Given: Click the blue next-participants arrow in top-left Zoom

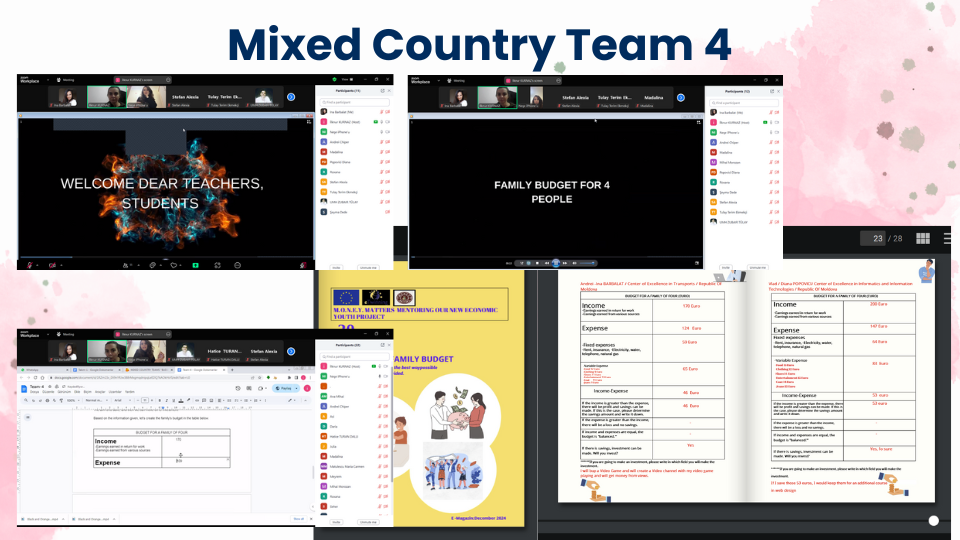Looking at the screenshot, I should pos(291,97).
